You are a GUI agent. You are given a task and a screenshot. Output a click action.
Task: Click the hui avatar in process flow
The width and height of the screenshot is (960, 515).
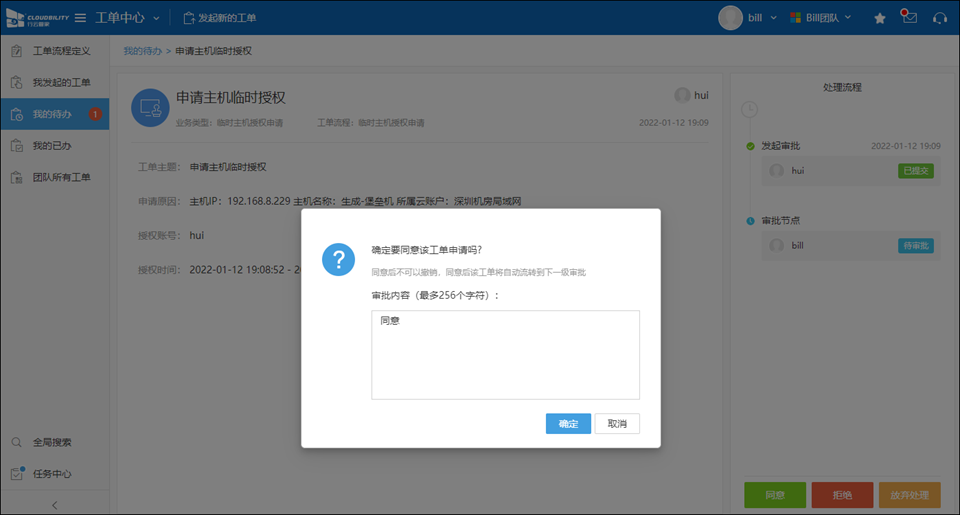tap(776, 171)
